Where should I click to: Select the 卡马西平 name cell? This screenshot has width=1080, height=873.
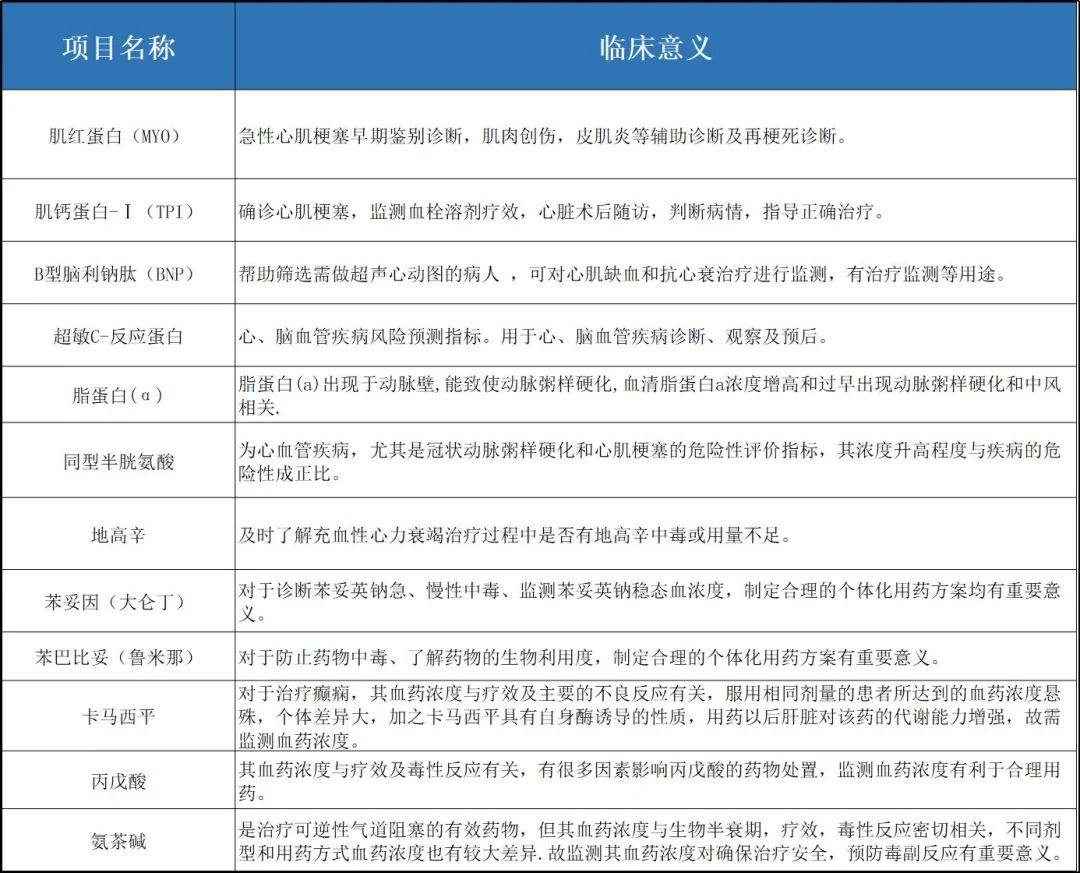tap(118, 716)
